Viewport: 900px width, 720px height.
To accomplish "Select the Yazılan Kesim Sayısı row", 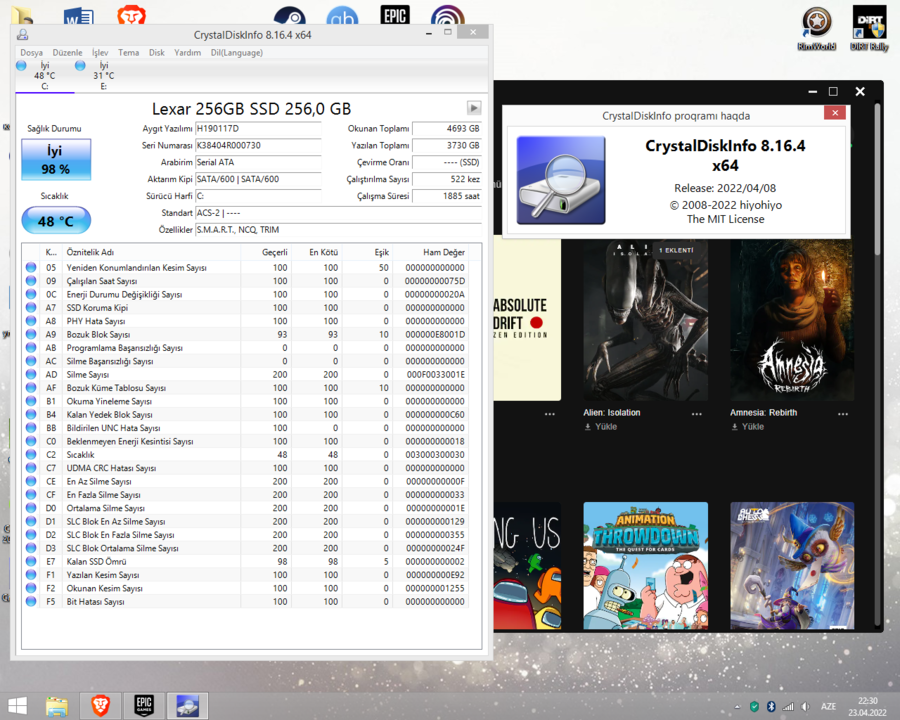I will [245, 575].
